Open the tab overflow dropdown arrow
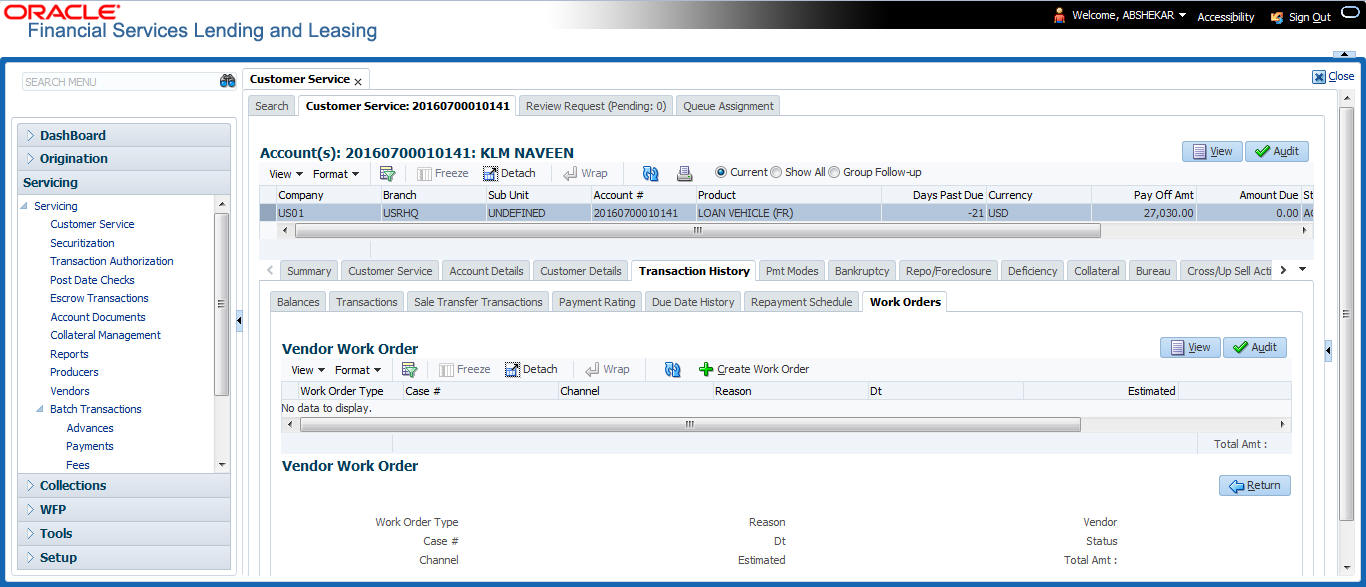1366x587 pixels. (1302, 270)
